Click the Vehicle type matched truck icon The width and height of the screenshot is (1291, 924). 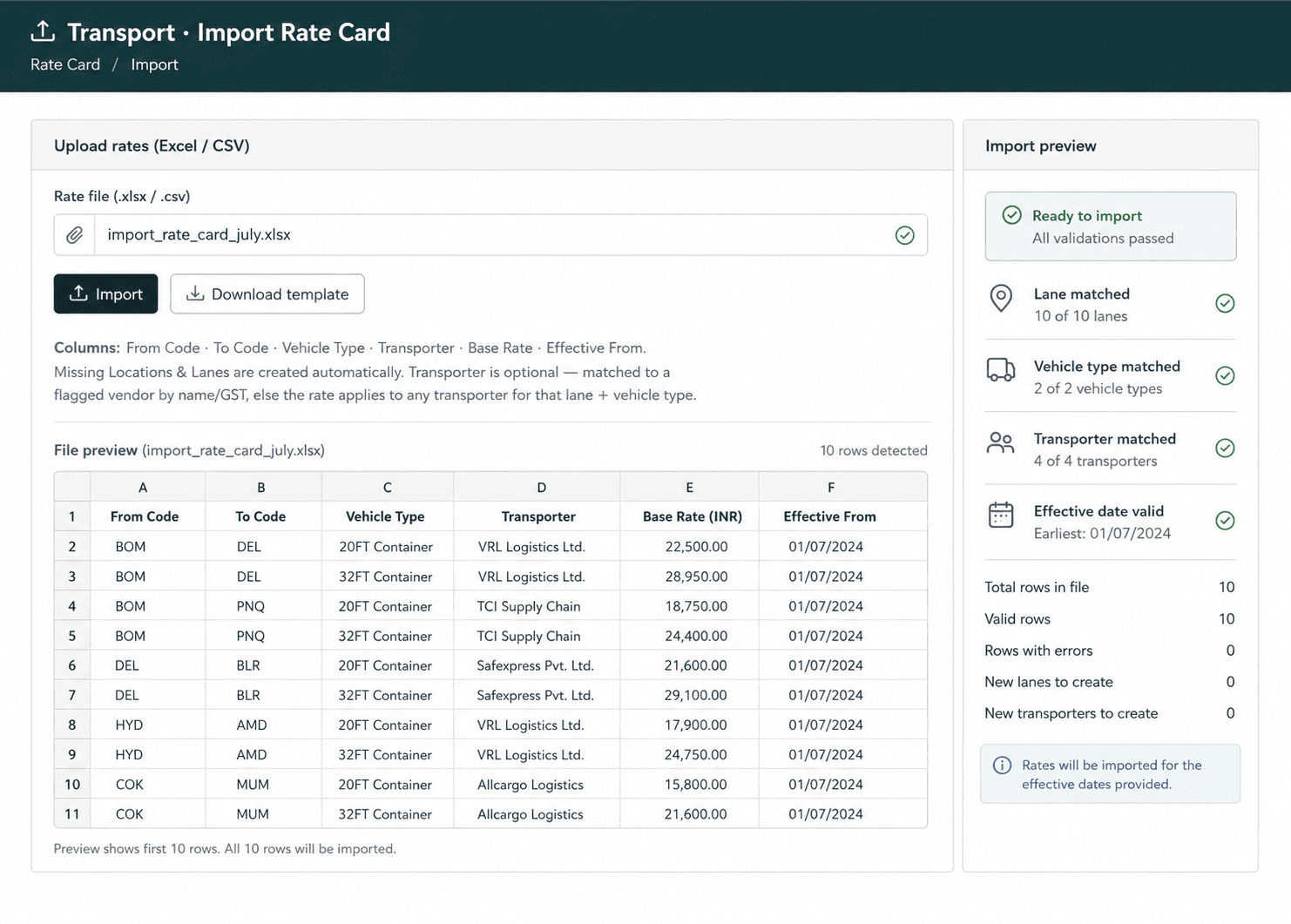[x=1001, y=370]
